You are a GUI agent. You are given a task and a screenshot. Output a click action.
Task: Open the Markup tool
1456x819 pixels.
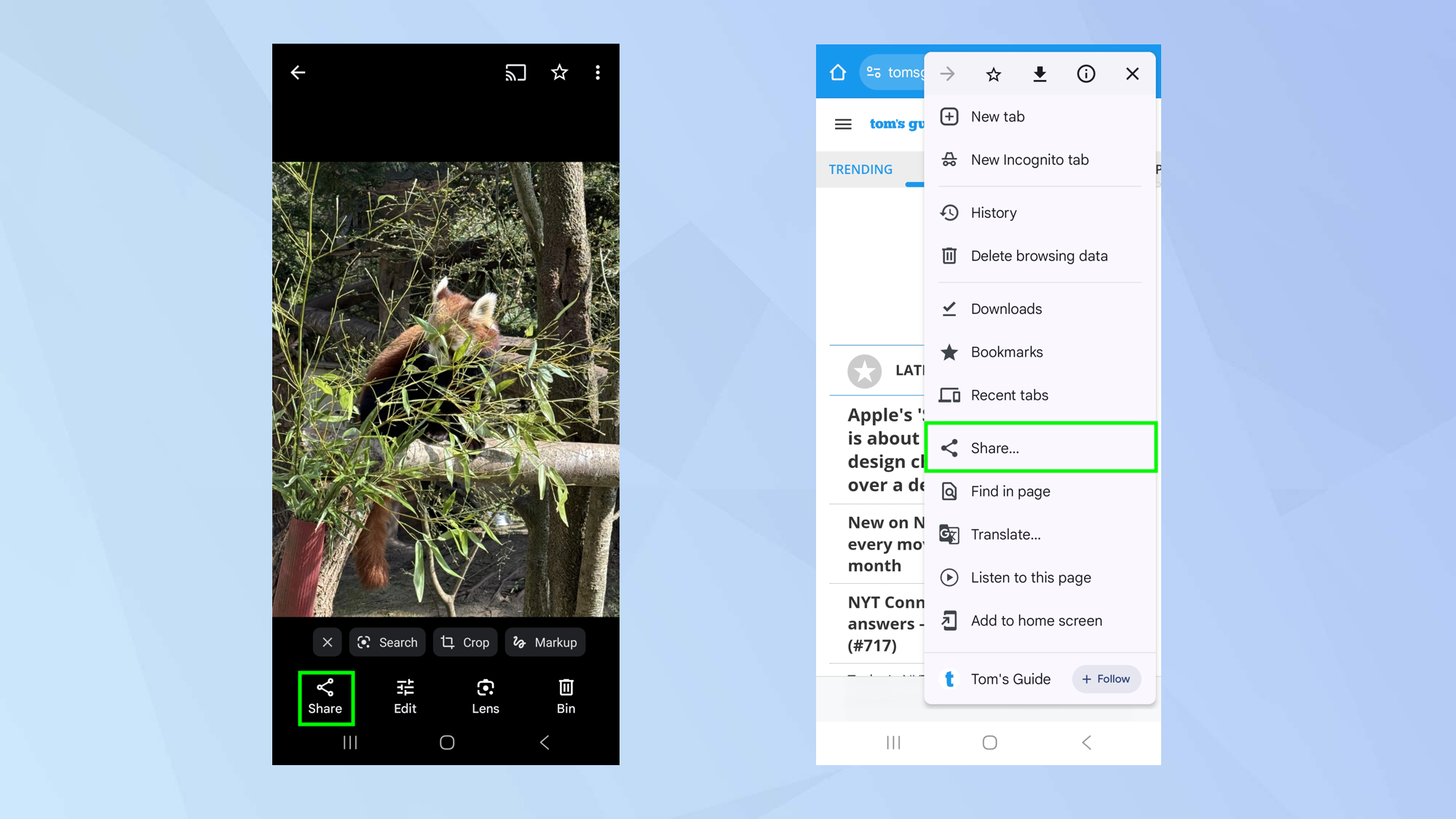[545, 642]
